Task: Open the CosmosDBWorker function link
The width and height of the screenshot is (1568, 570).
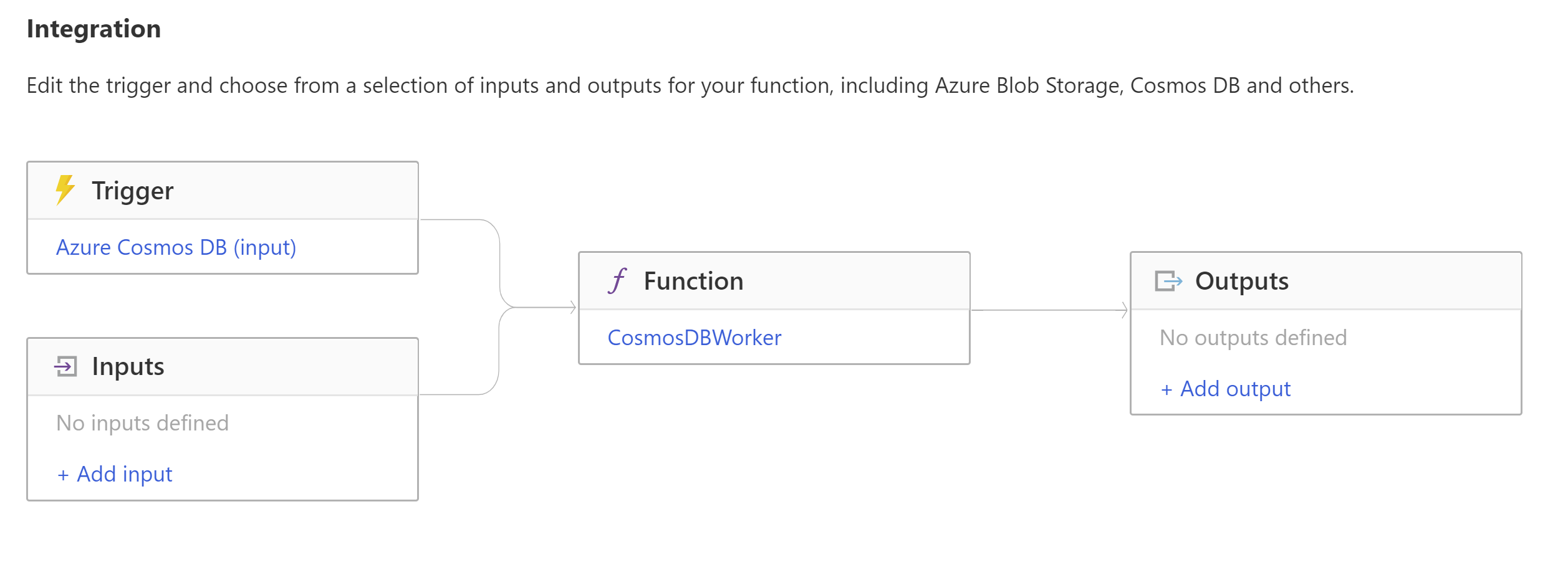Action: (x=695, y=338)
